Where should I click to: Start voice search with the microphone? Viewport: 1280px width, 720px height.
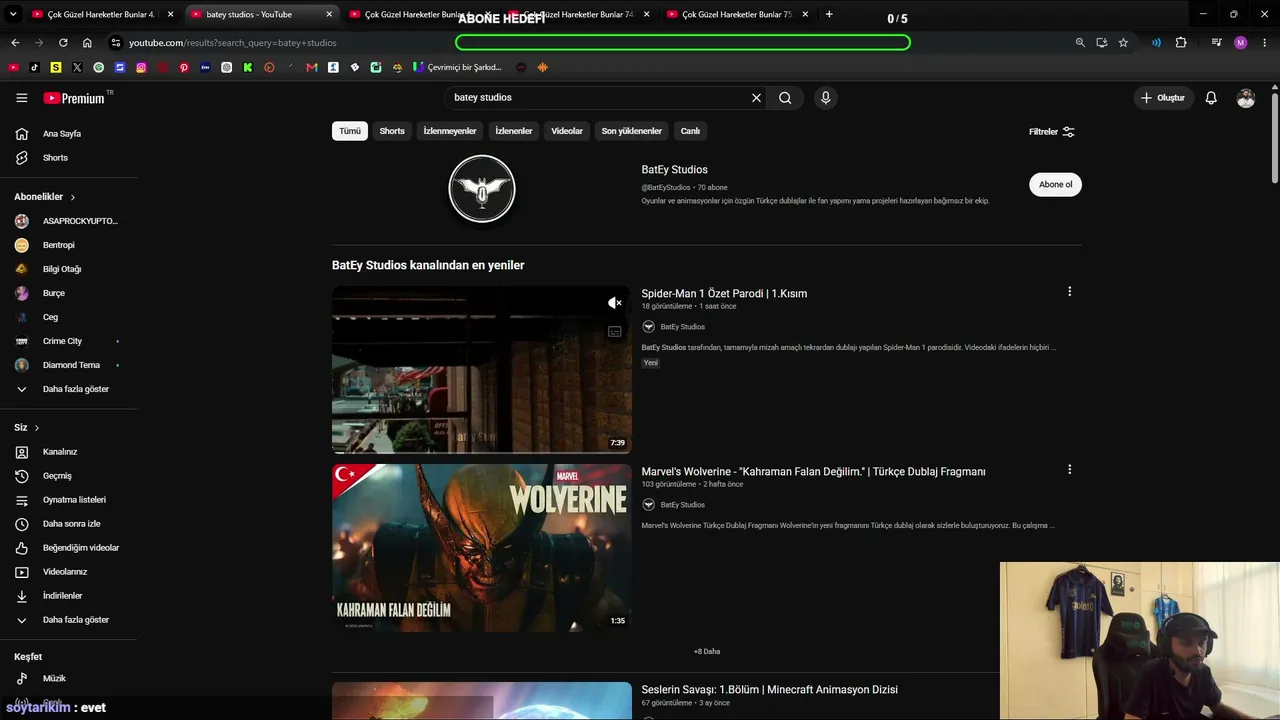825,98
